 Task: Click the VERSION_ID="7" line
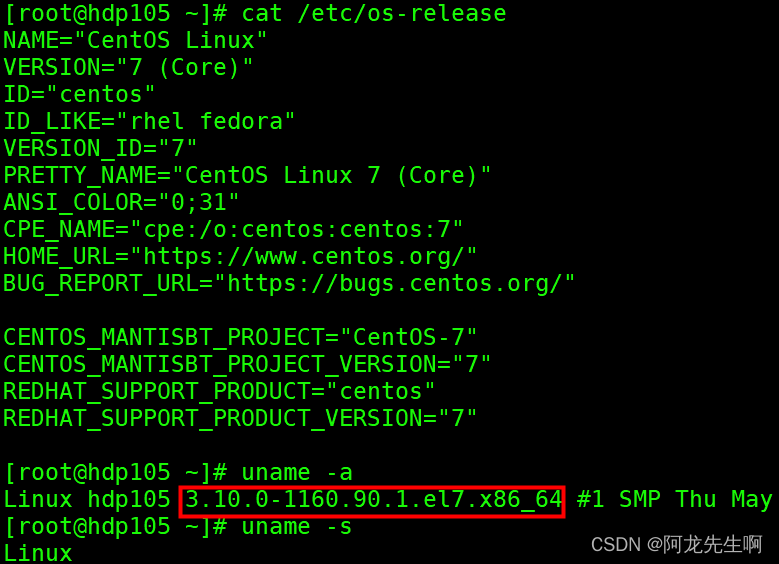click(x=100, y=148)
